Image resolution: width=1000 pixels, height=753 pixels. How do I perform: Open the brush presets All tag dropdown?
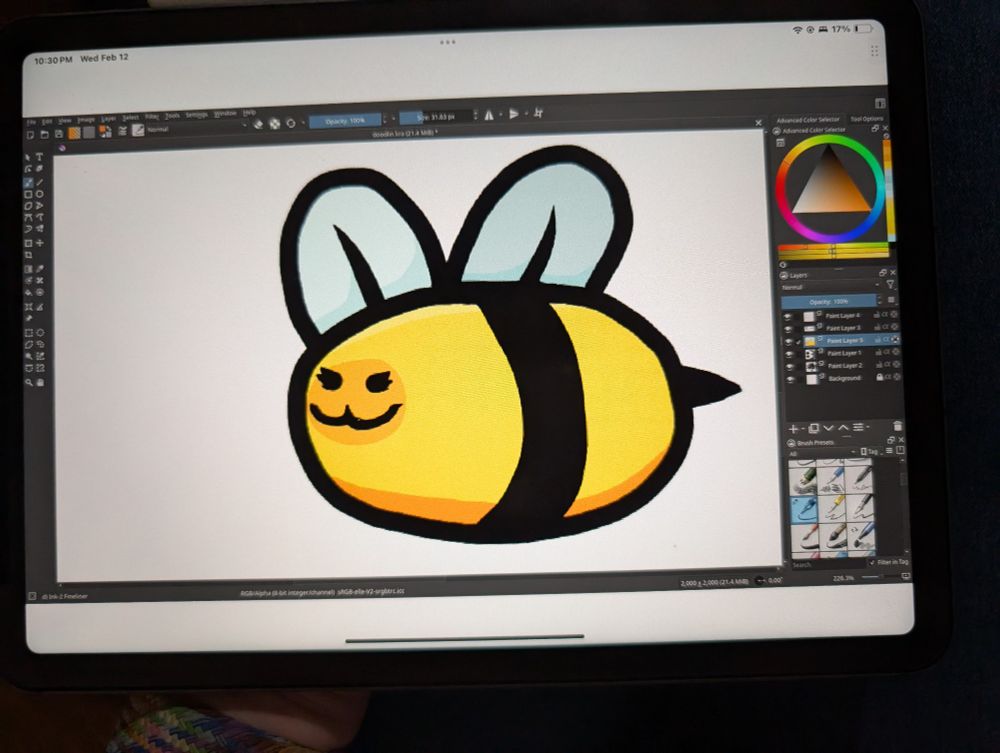click(x=822, y=453)
